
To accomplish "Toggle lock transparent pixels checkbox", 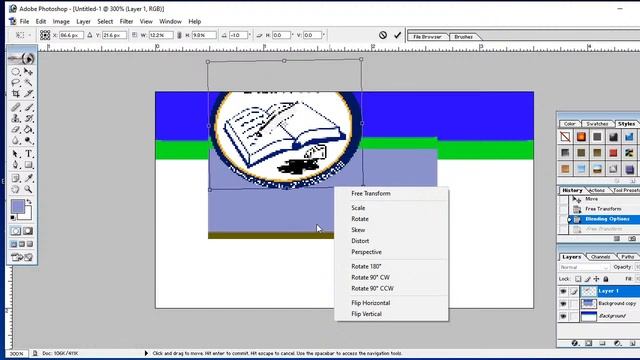I will point(578,279).
